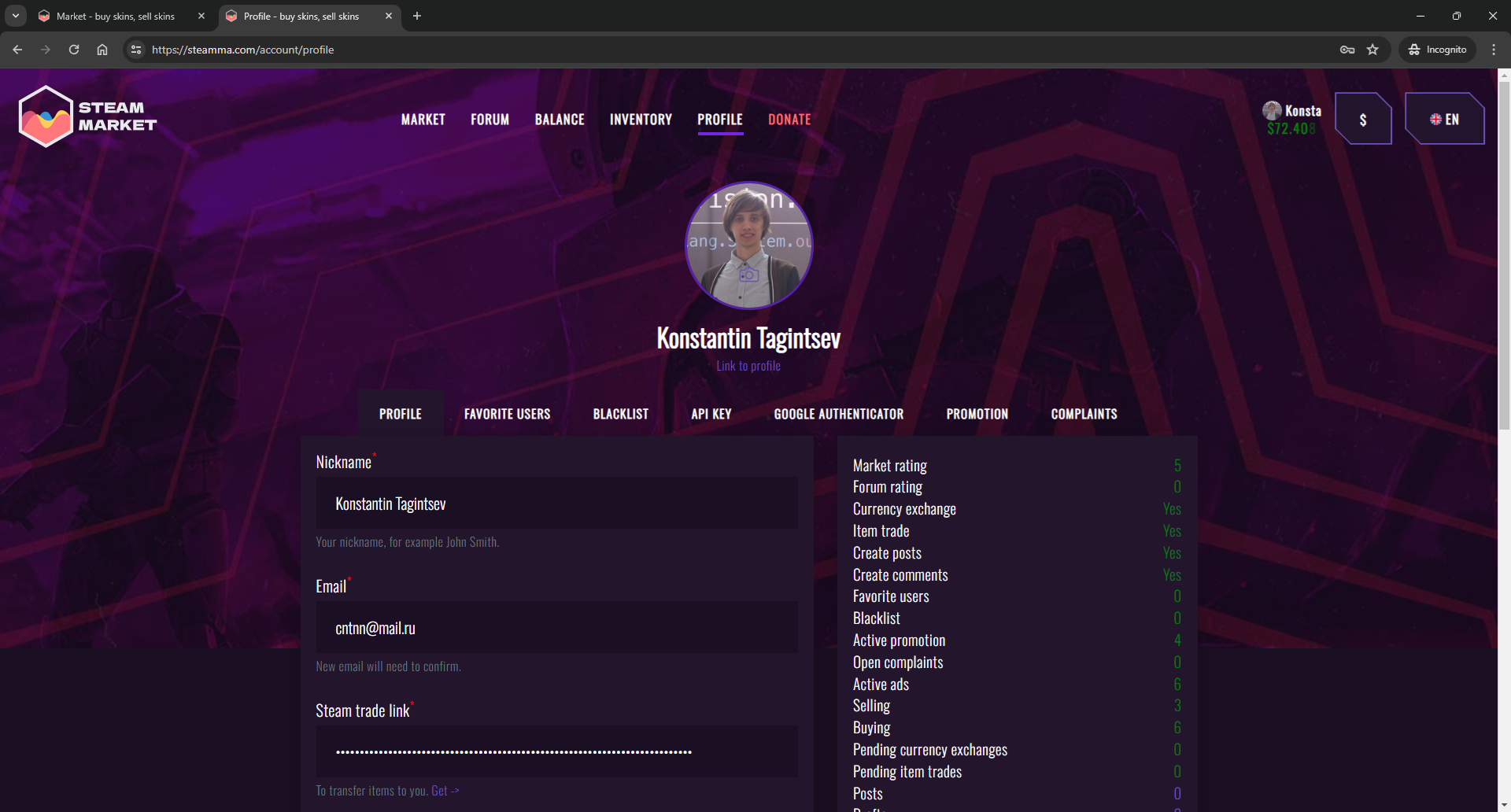This screenshot has width=1511, height=812.
Task: Open the API Key tab
Action: click(711, 414)
